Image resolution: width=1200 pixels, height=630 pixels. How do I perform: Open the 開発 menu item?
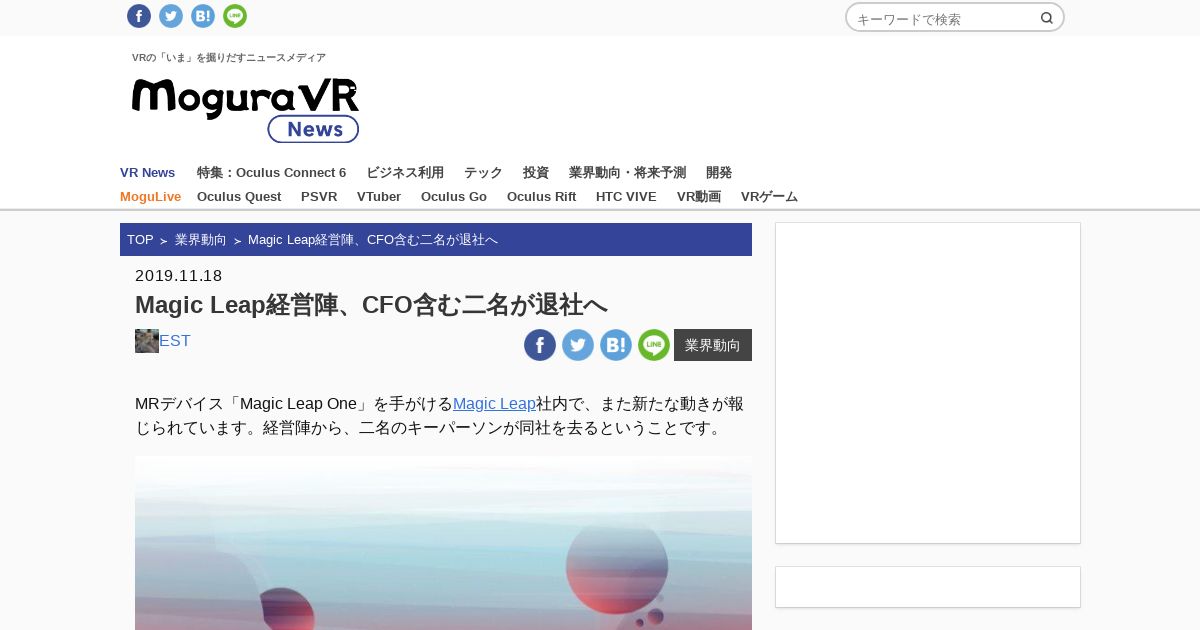point(719,172)
